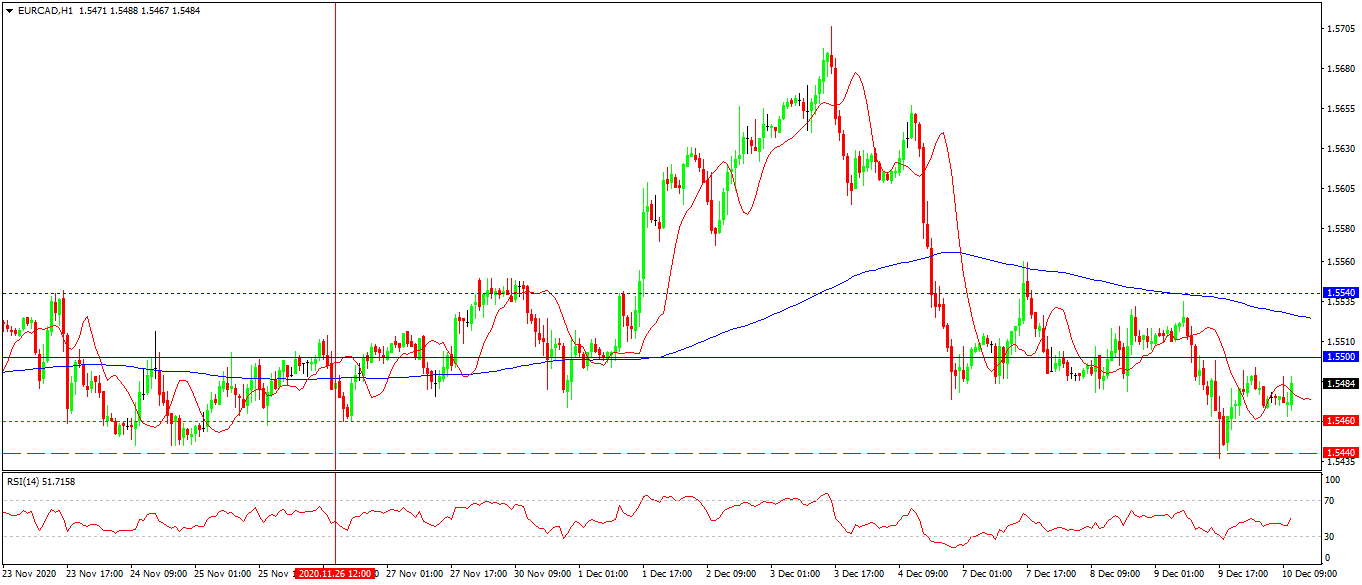Open the dropdown arrow beside EURCAD,H1
This screenshot has height=585, width=1362.
click(10, 10)
